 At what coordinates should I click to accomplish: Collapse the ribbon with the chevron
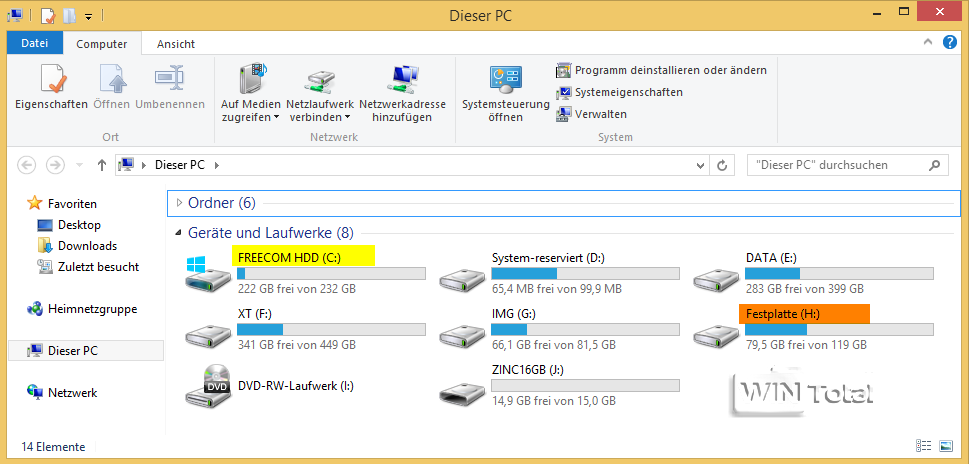click(x=928, y=43)
